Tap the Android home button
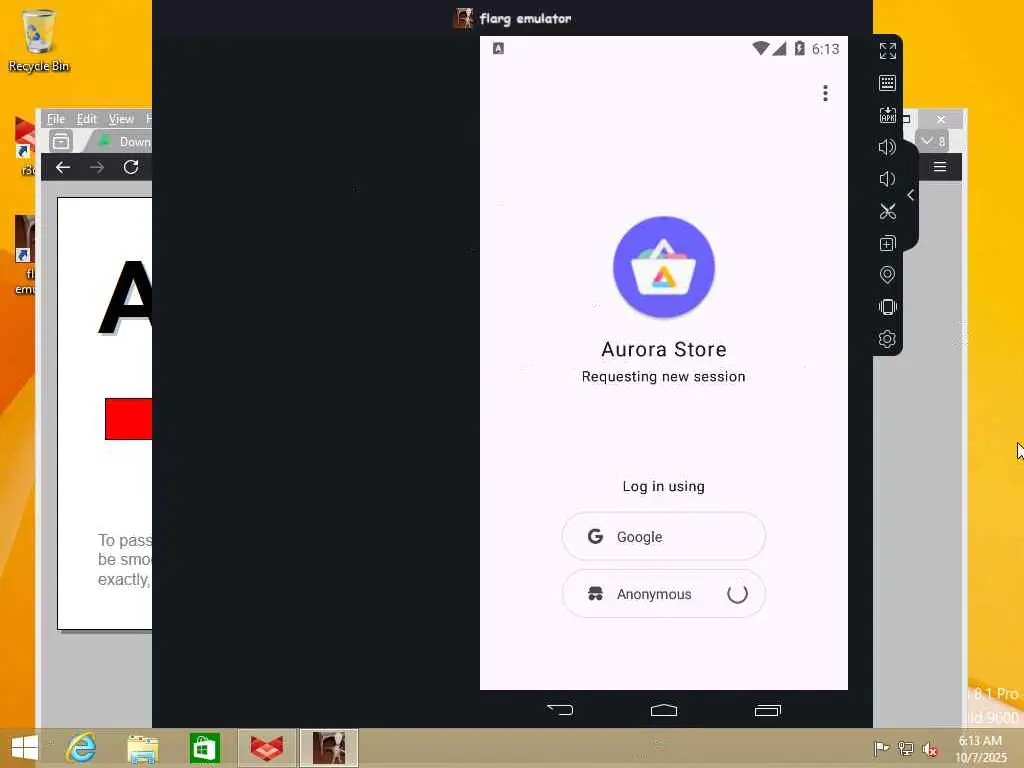Image resolution: width=1024 pixels, height=768 pixels. tap(664, 710)
